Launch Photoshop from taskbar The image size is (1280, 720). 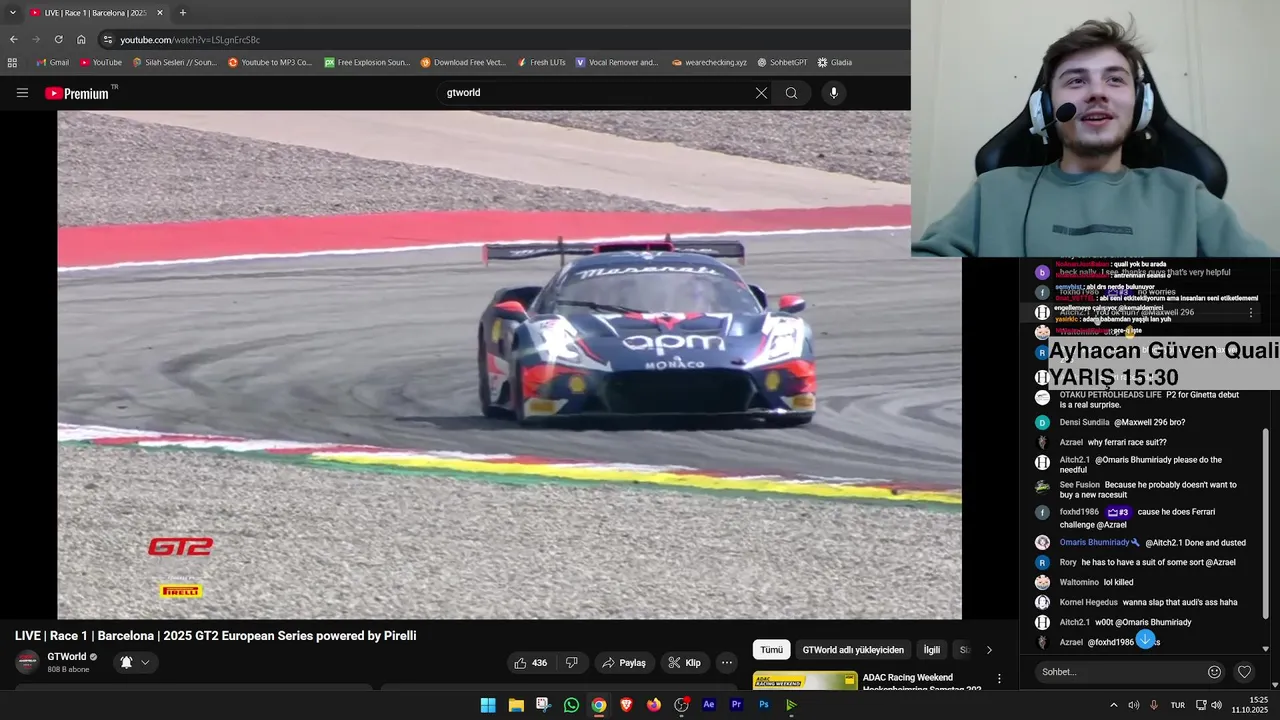764,705
